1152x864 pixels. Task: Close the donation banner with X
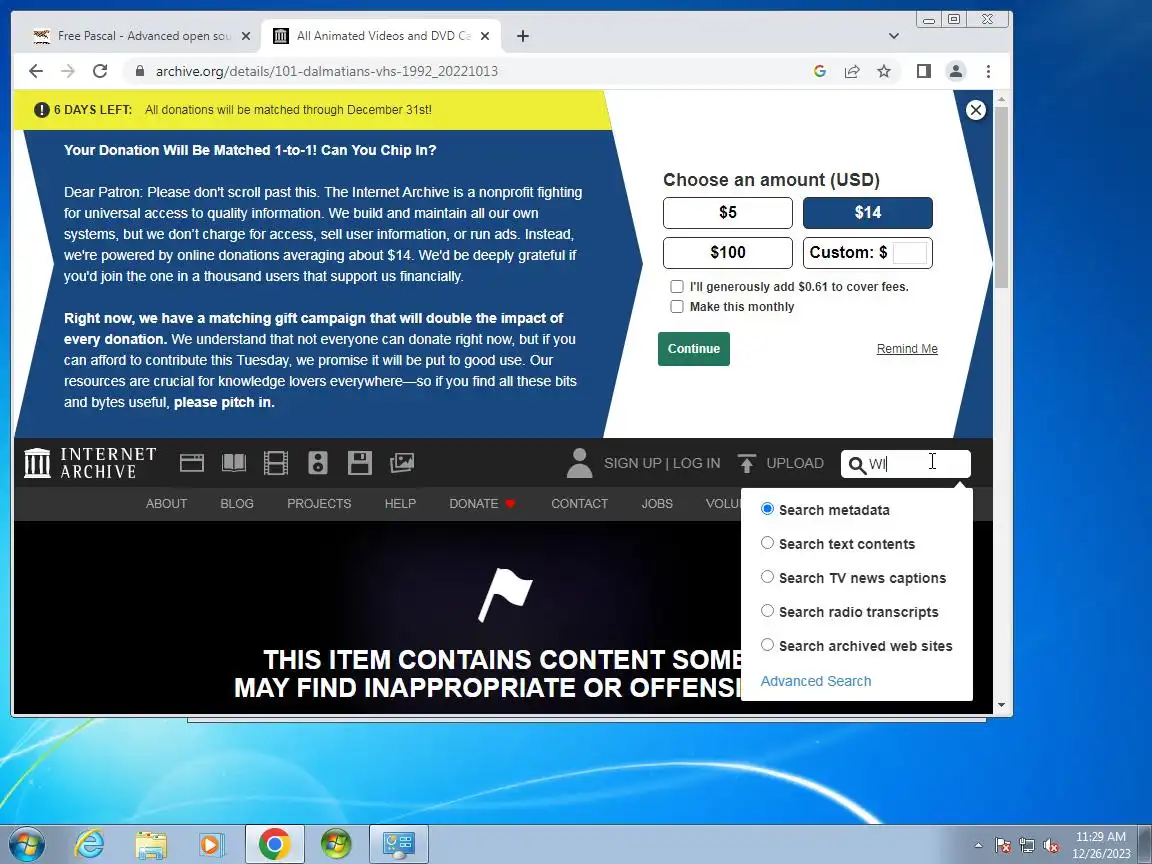[x=976, y=110]
